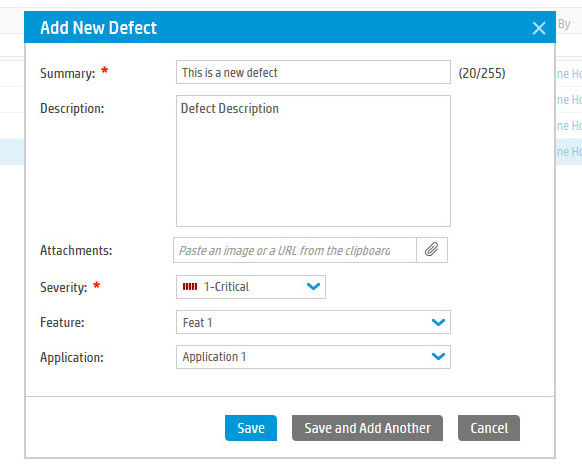Image resolution: width=582 pixels, height=467 pixels.
Task: Click the Feature label
Action: [62, 322]
